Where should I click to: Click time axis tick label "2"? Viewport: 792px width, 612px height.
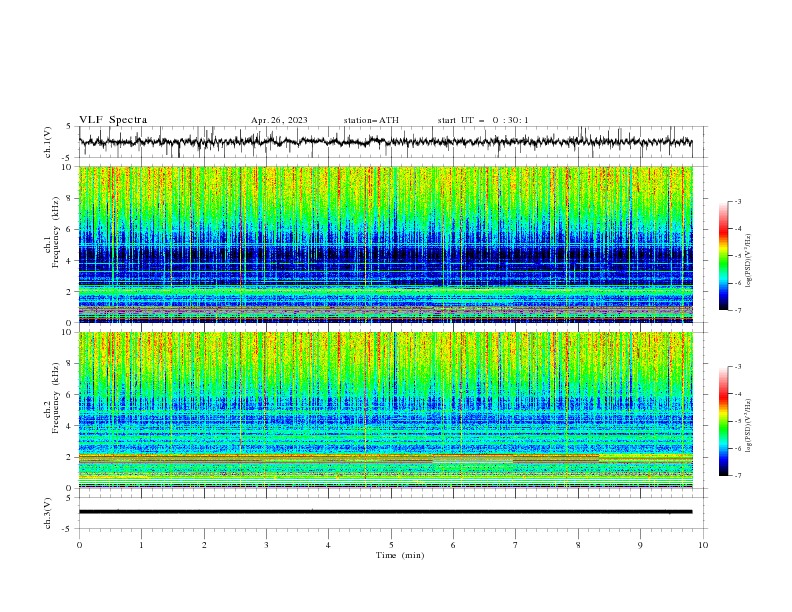(204, 545)
